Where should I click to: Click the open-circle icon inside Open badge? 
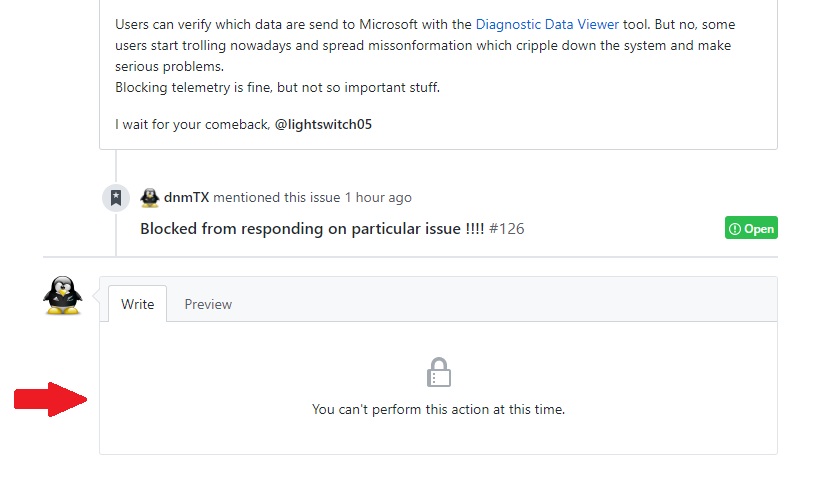[735, 229]
